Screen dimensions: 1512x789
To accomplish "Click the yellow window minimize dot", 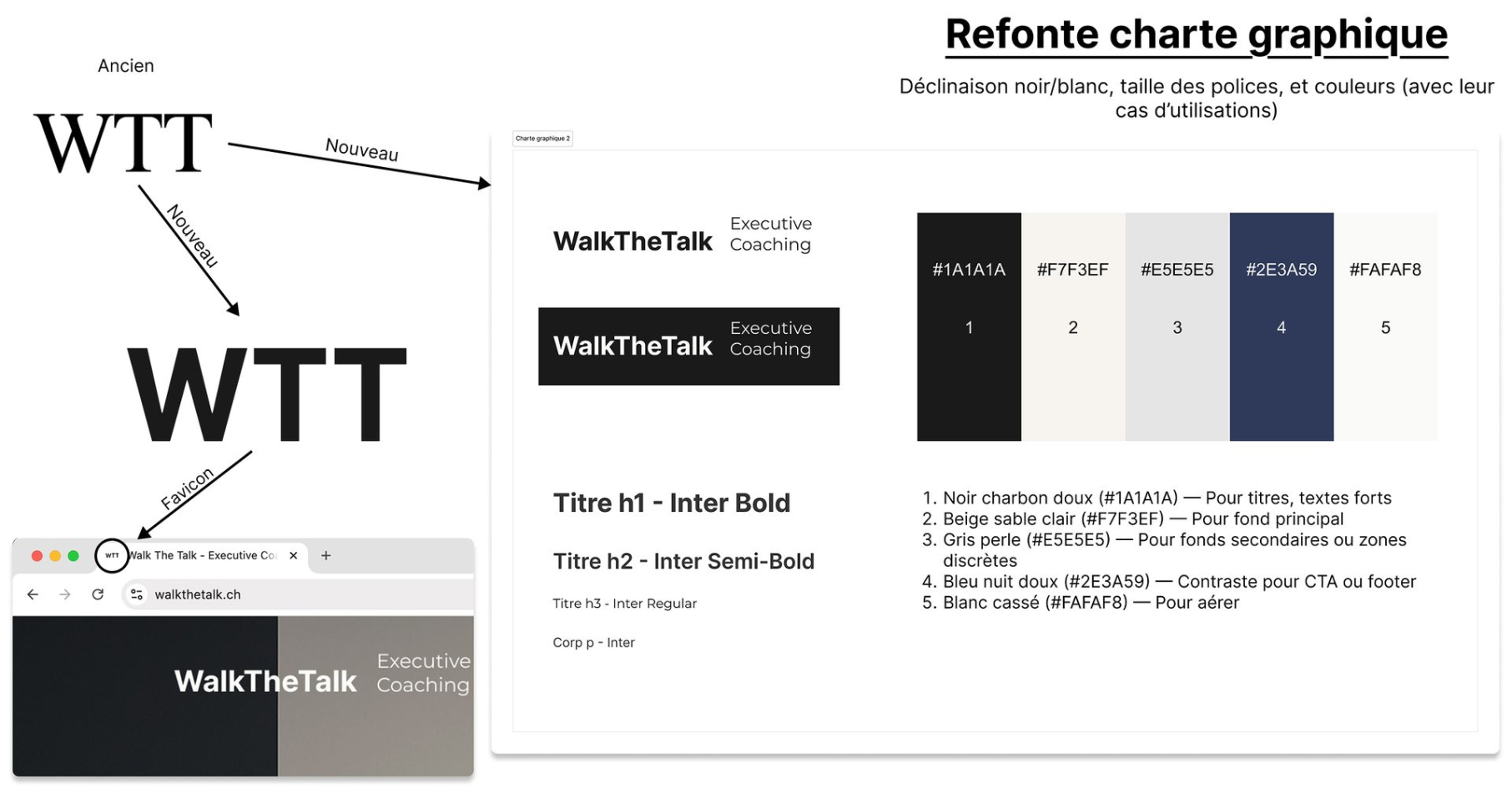I will click(55, 555).
